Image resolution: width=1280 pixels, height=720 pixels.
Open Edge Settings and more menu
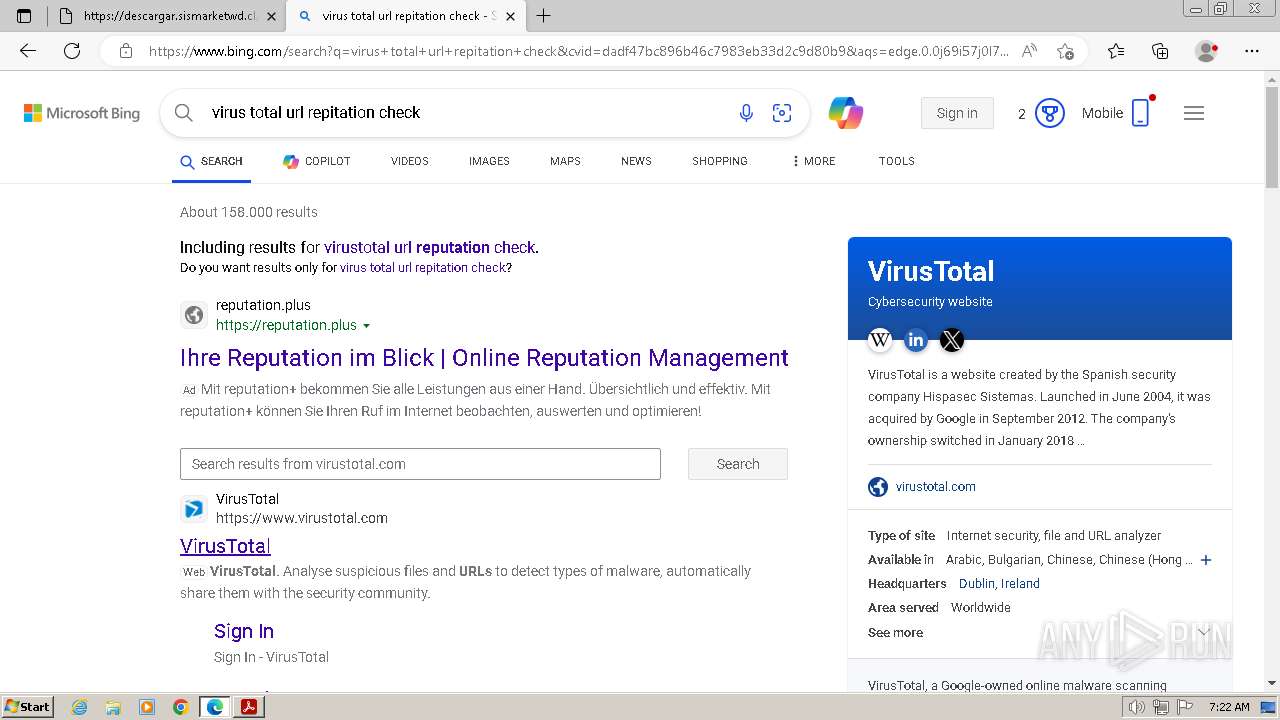tap(1252, 51)
